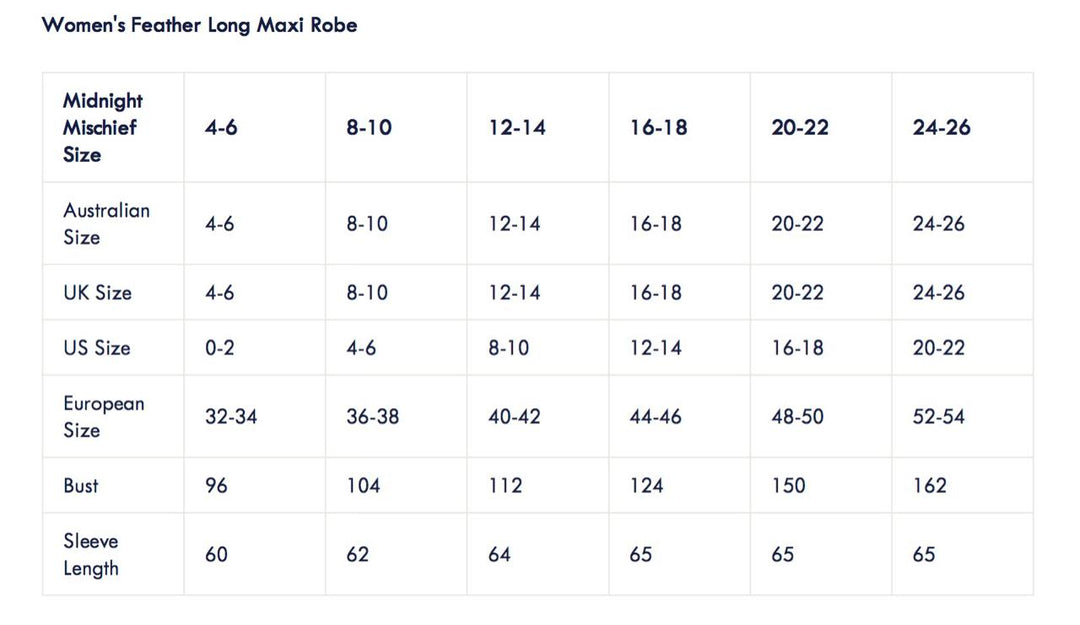Select the 24-26 size column header

(963, 127)
